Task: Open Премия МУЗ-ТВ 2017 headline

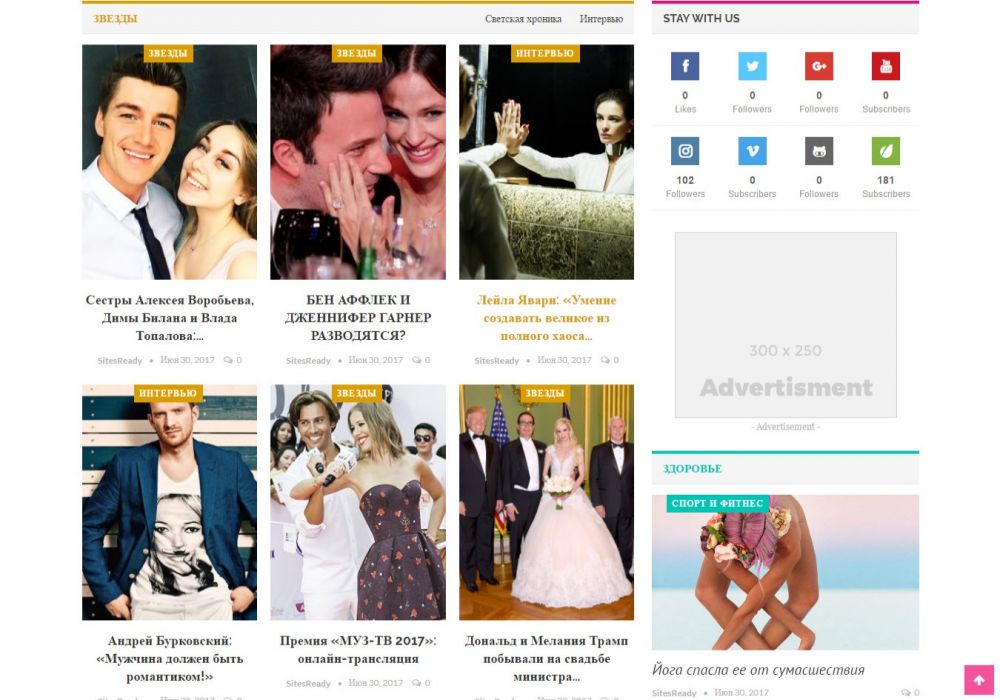Action: tap(358, 650)
